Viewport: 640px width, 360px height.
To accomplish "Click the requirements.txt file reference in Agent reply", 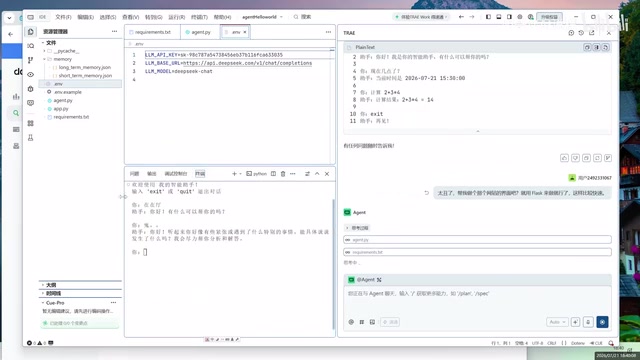I will 477,252.
